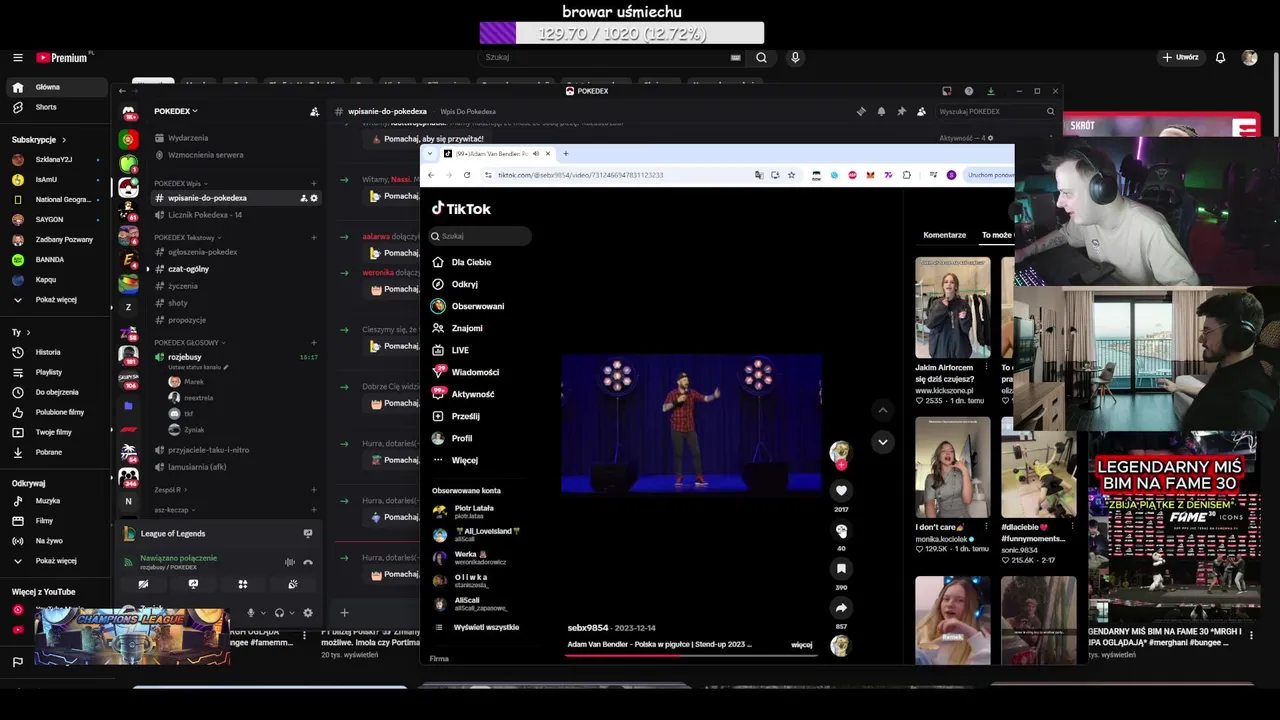Toggle Discord notification bell for channel
Image resolution: width=1280 pixels, height=720 pixels.
pyautogui.click(x=881, y=111)
